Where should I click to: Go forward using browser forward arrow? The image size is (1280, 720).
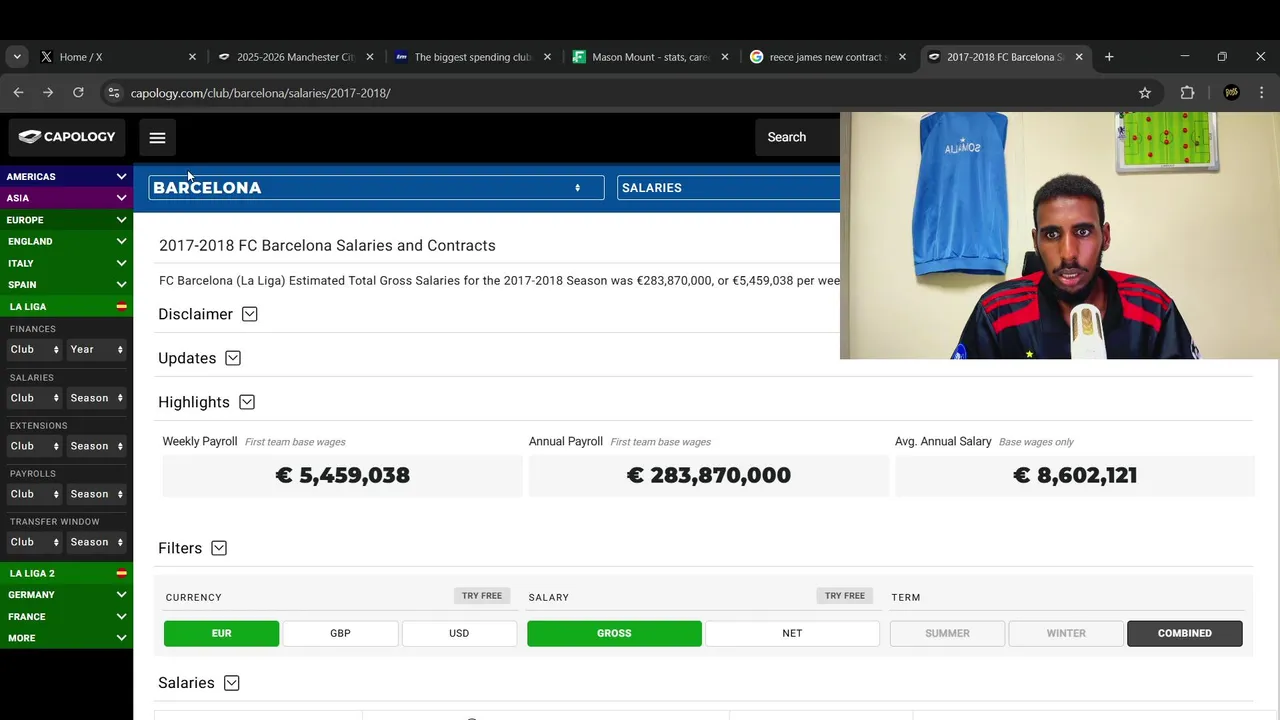tap(48, 93)
